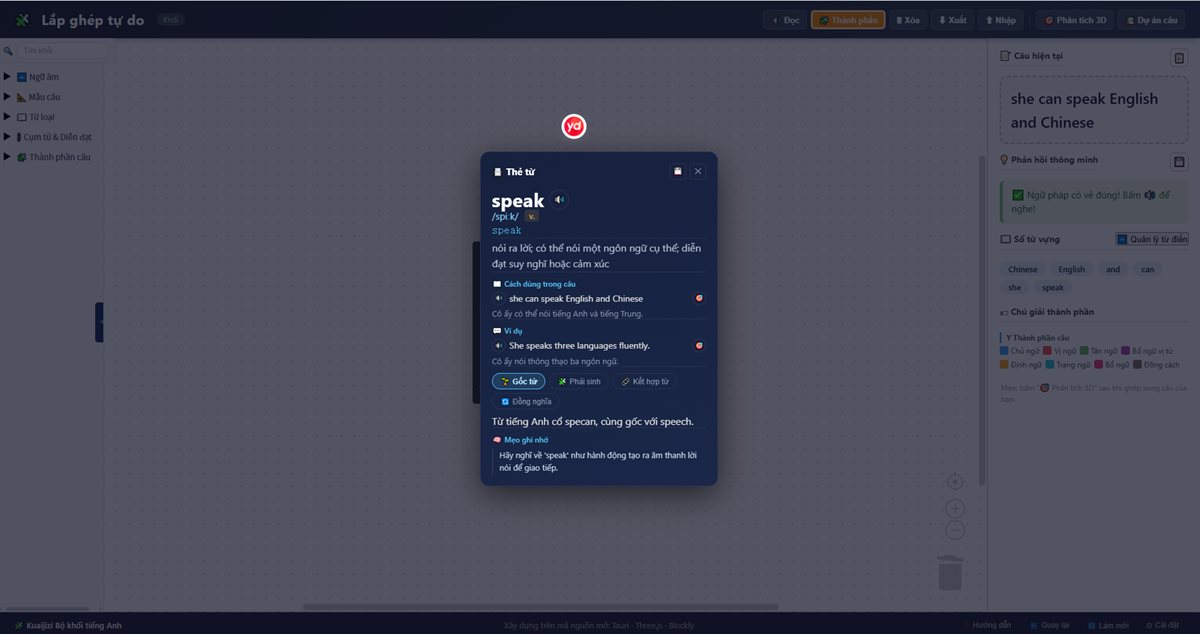
Task: Open Quản lý từ điển
Action: tap(1152, 239)
